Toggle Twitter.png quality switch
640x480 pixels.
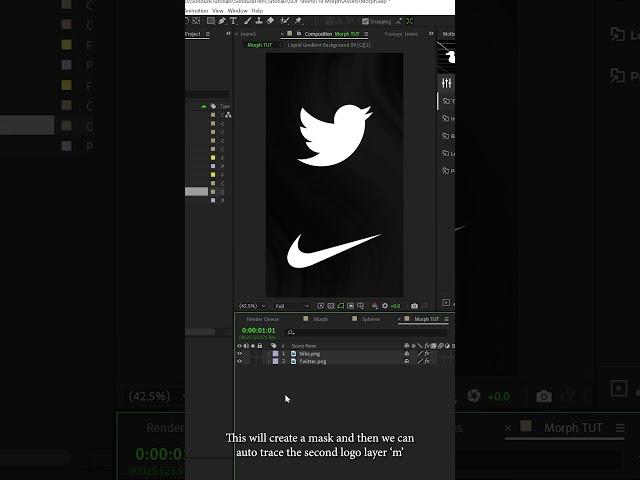(420, 361)
